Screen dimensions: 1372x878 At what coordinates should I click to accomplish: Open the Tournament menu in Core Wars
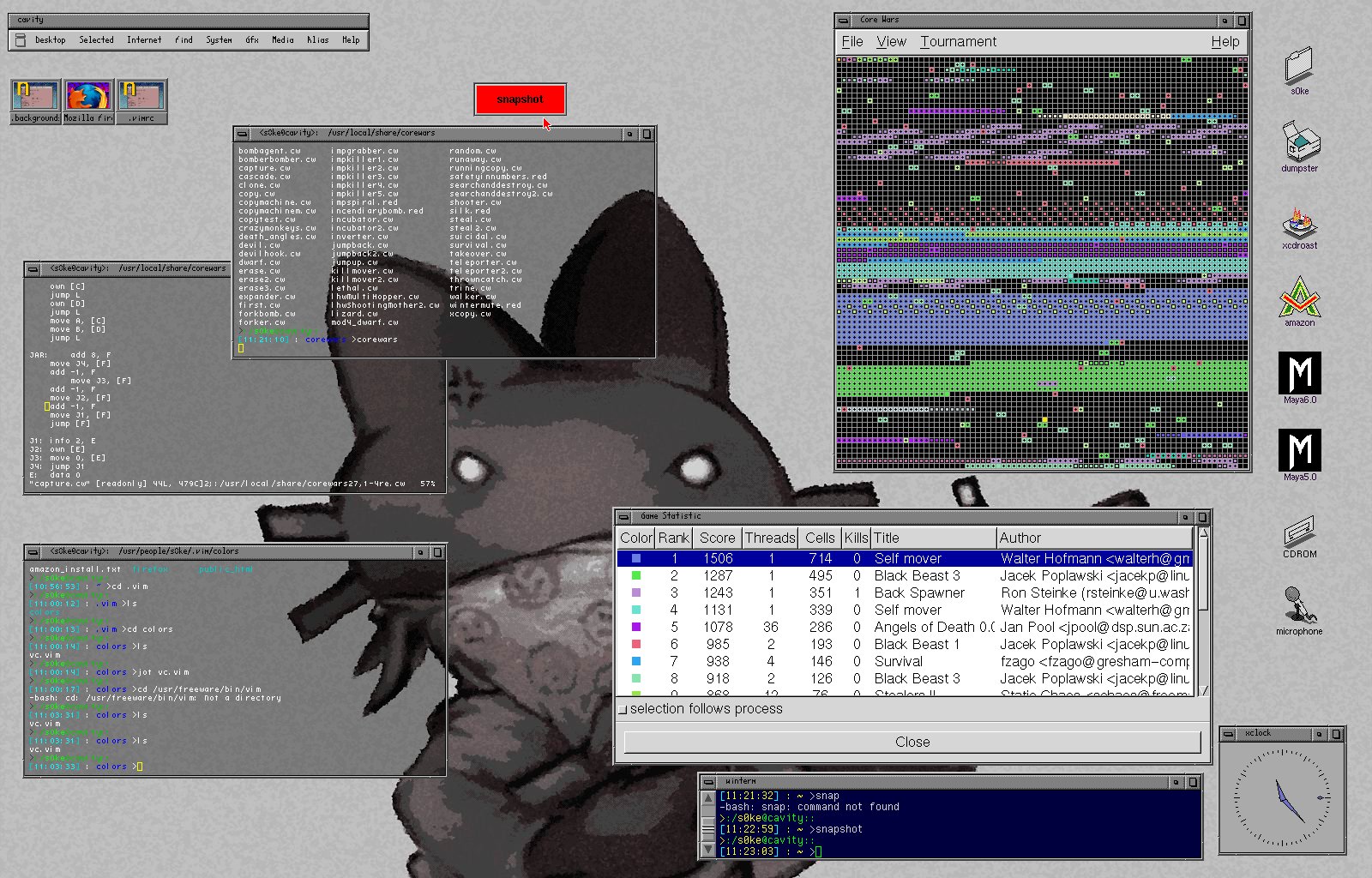tap(958, 42)
